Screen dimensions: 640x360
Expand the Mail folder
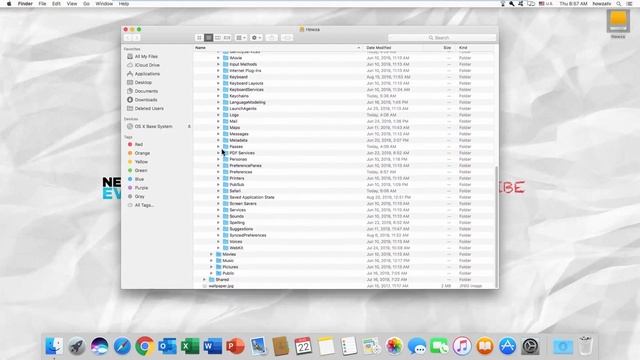coord(218,121)
